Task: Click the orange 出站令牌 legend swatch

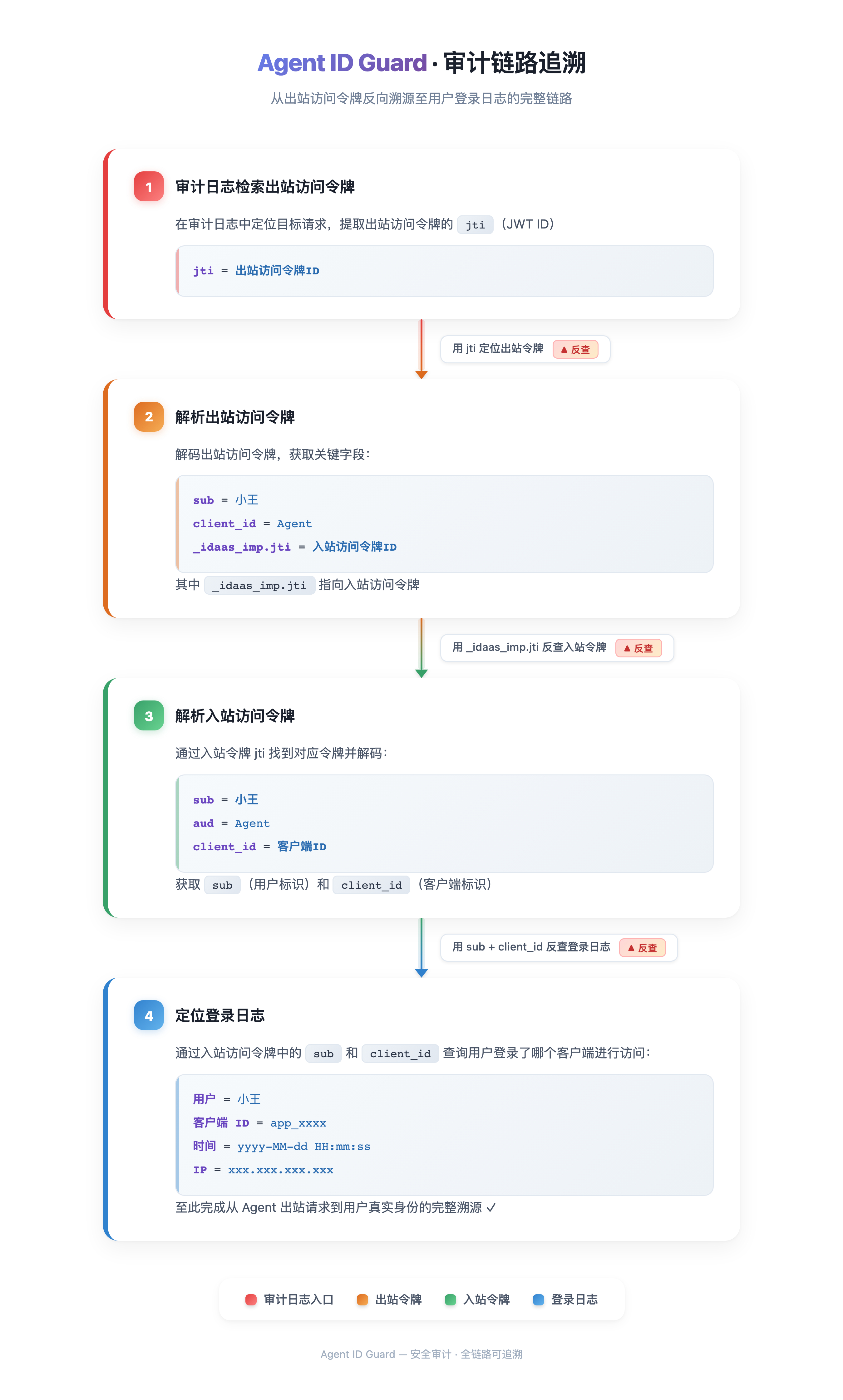Action: (x=362, y=1299)
